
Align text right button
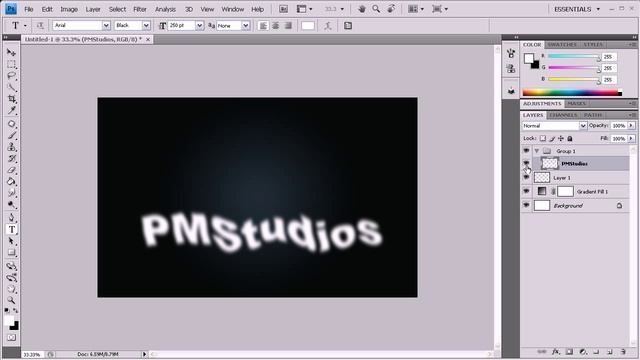pyautogui.click(x=289, y=26)
